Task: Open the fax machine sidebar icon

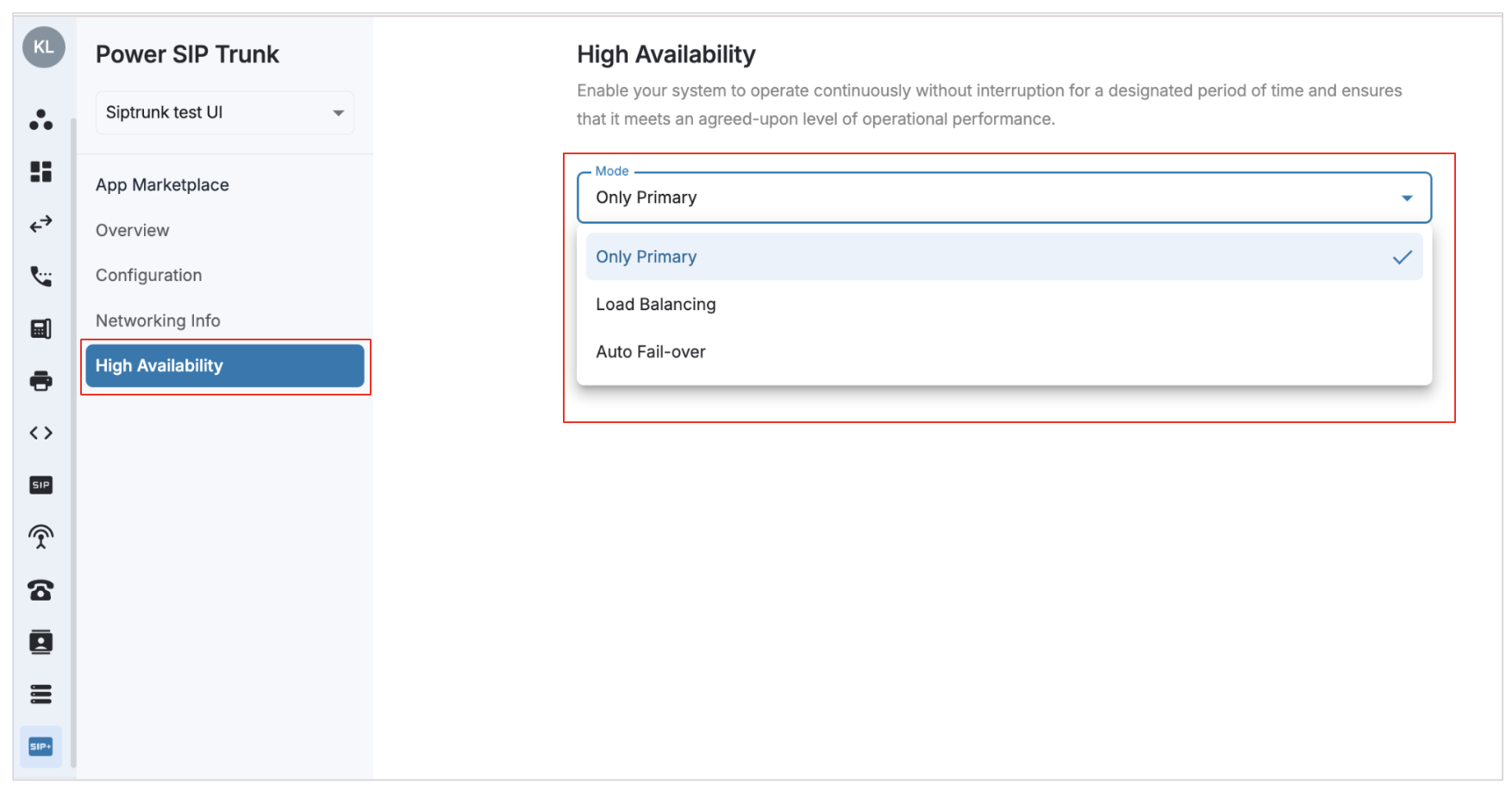Action: pos(41,328)
